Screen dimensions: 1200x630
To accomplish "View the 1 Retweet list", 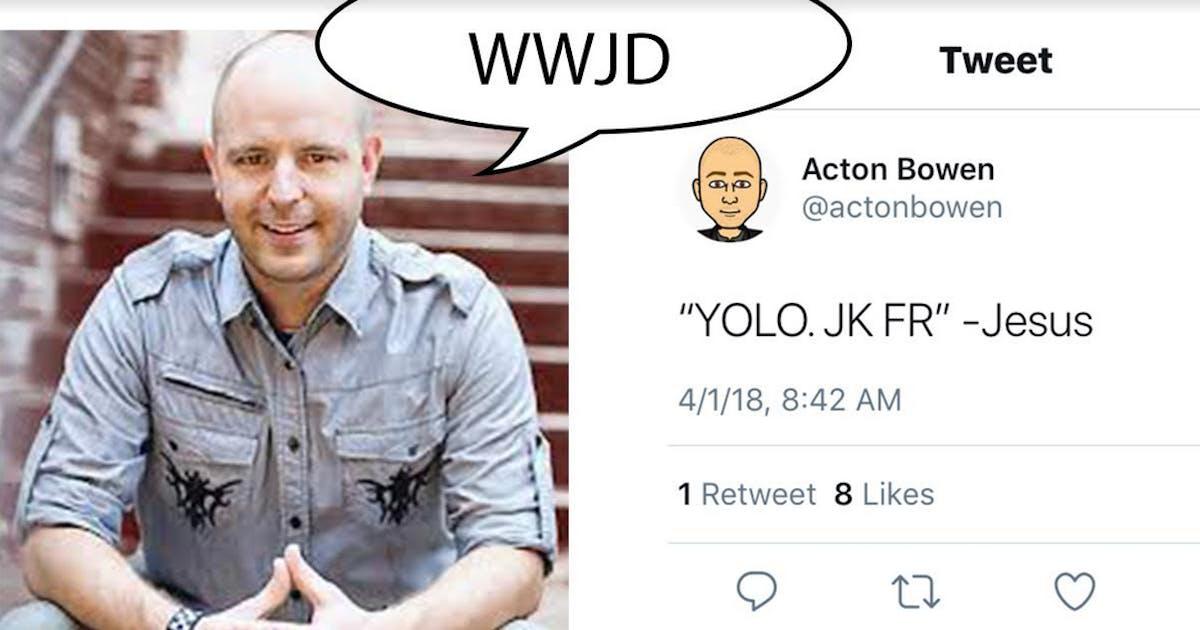I will [x=747, y=494].
